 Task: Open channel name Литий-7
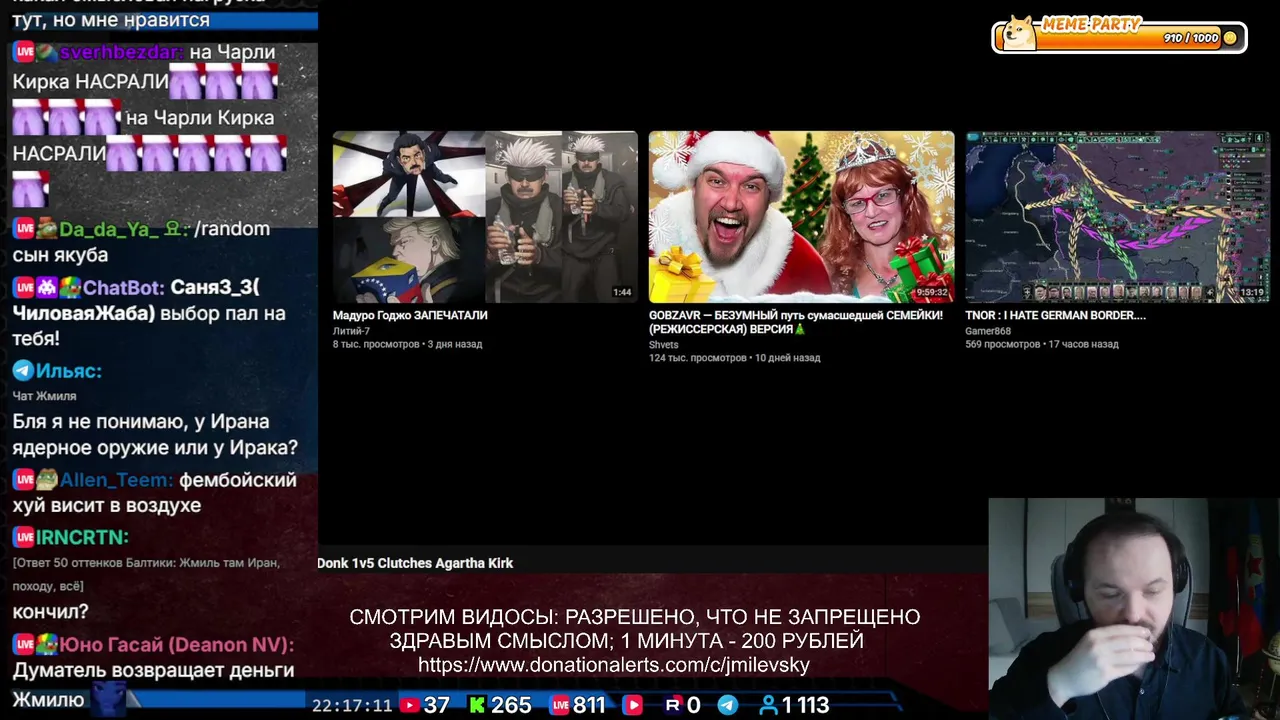351,331
